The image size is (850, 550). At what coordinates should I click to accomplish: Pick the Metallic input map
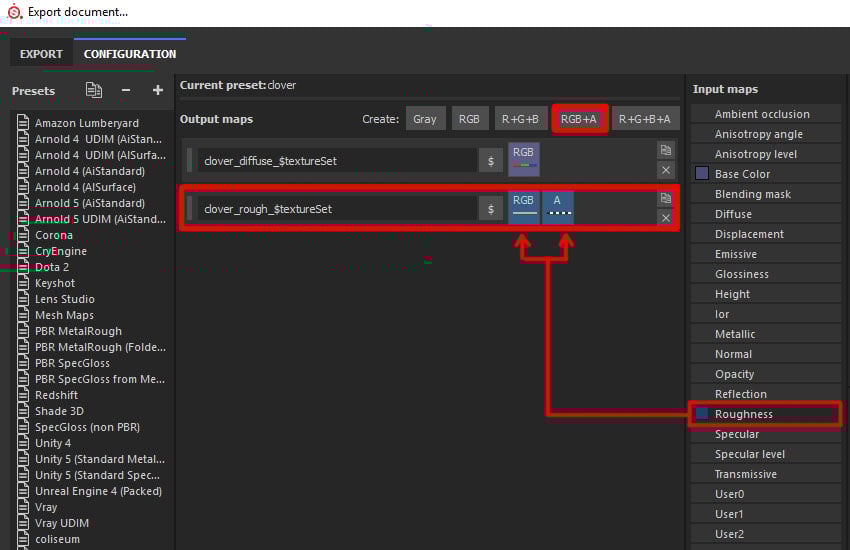(766, 334)
